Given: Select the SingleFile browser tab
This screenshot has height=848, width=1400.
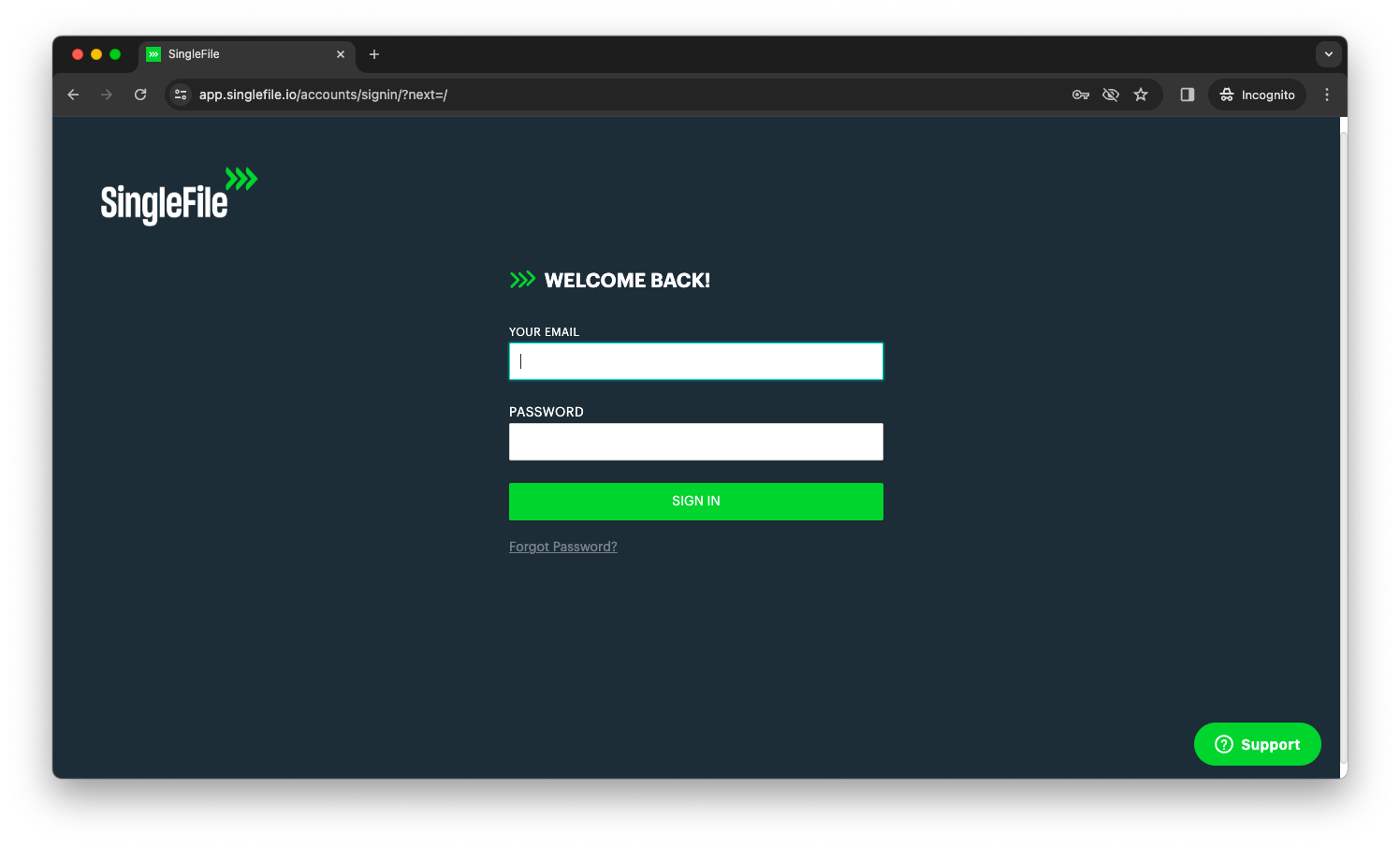Looking at the screenshot, I should (248, 54).
